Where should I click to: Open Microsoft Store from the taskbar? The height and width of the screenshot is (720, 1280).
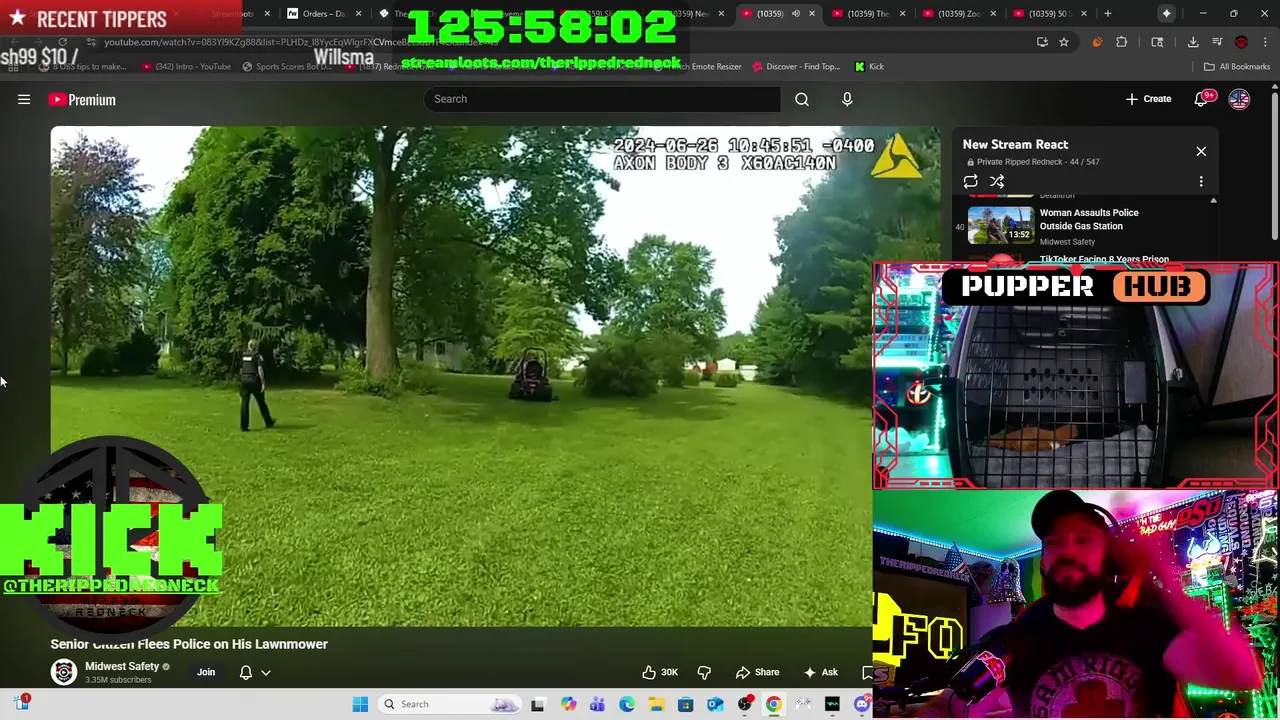coord(685,704)
